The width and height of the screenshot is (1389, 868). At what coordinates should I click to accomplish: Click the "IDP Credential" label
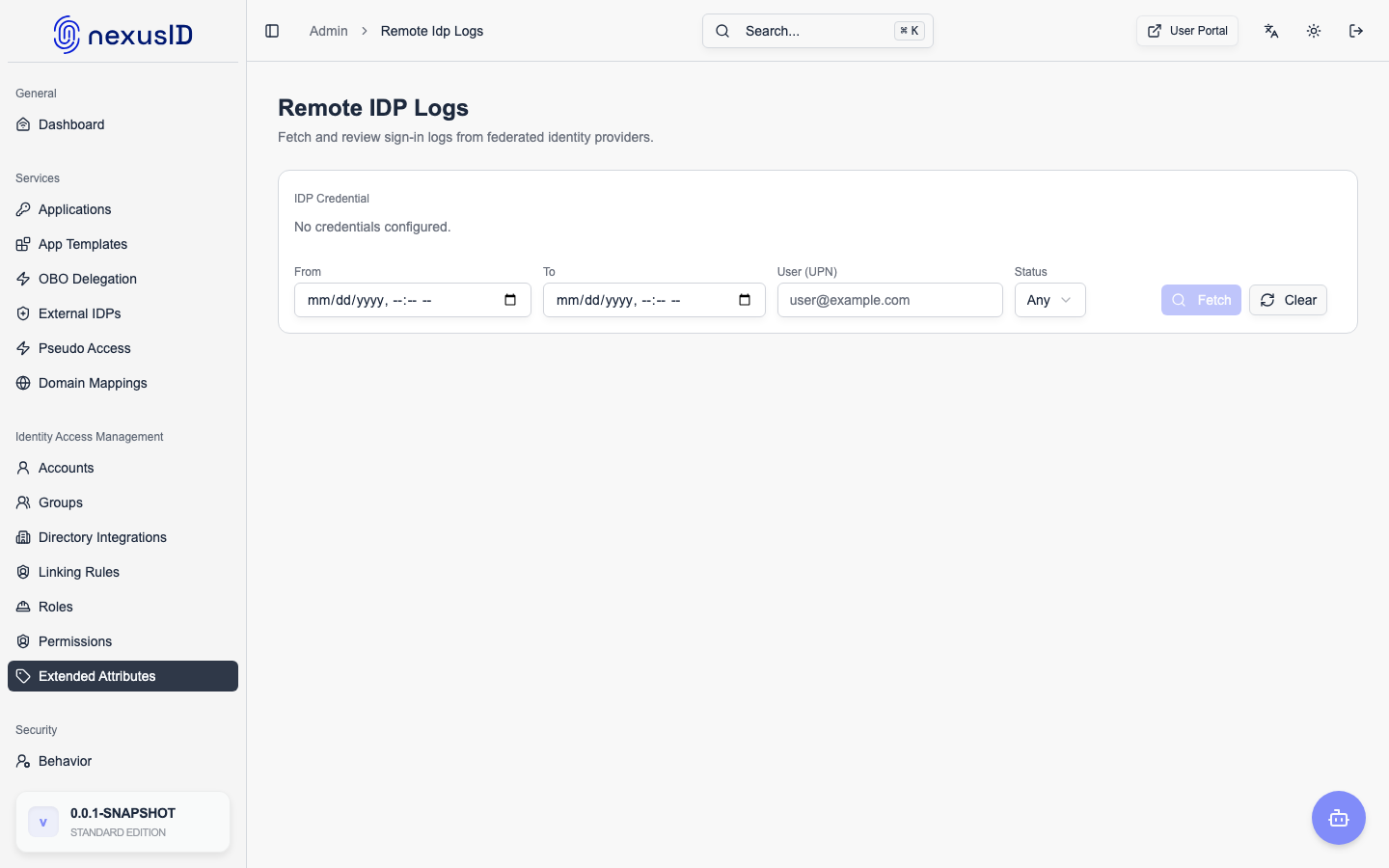pyautogui.click(x=332, y=199)
